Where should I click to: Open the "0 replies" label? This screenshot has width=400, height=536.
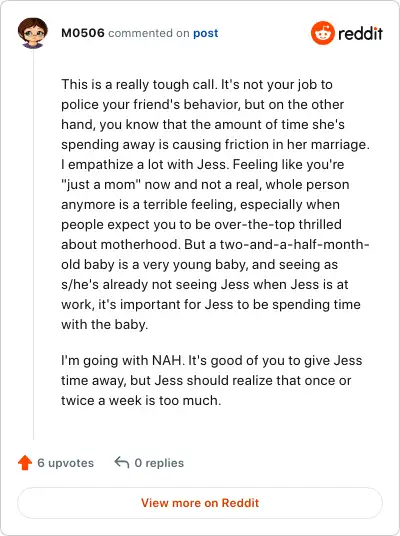tap(159, 463)
